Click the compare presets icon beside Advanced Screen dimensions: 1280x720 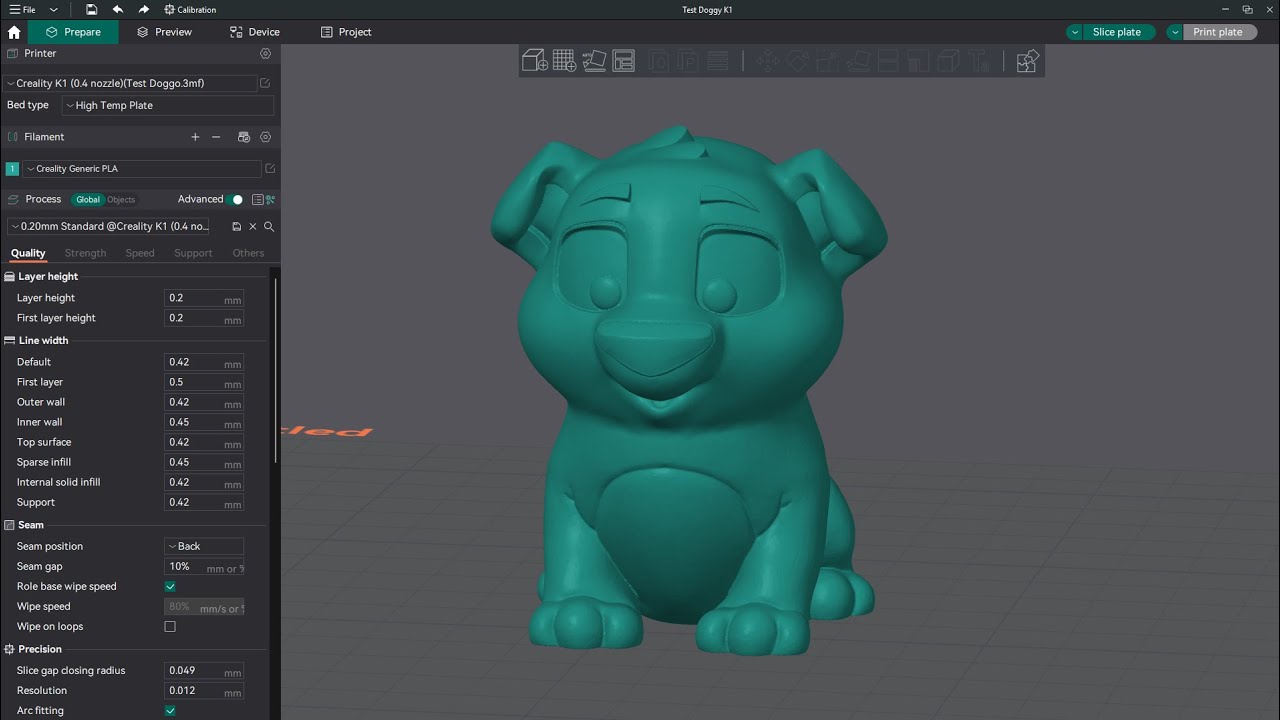[270, 200]
